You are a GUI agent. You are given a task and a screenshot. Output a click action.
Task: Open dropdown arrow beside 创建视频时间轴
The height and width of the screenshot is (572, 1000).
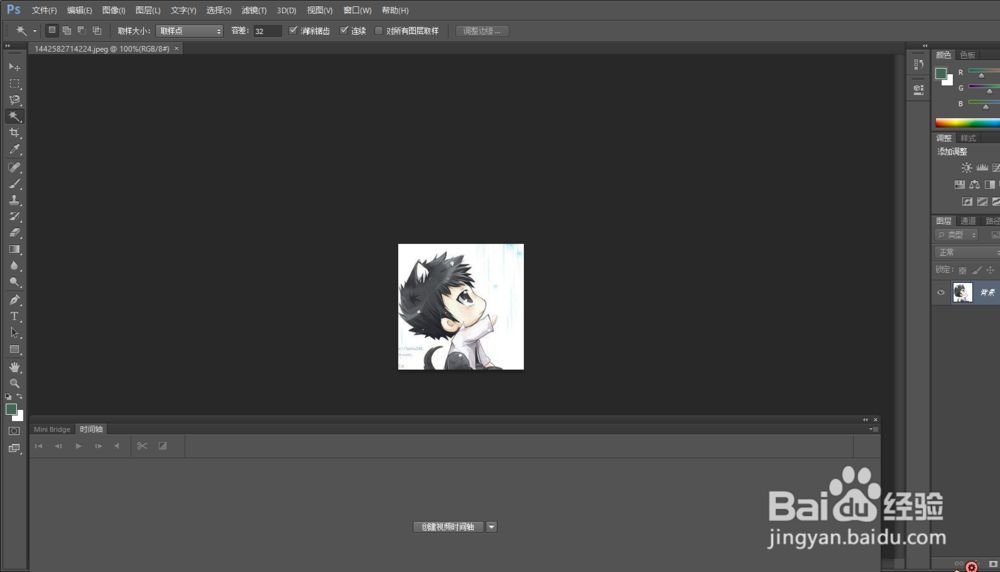[x=491, y=527]
